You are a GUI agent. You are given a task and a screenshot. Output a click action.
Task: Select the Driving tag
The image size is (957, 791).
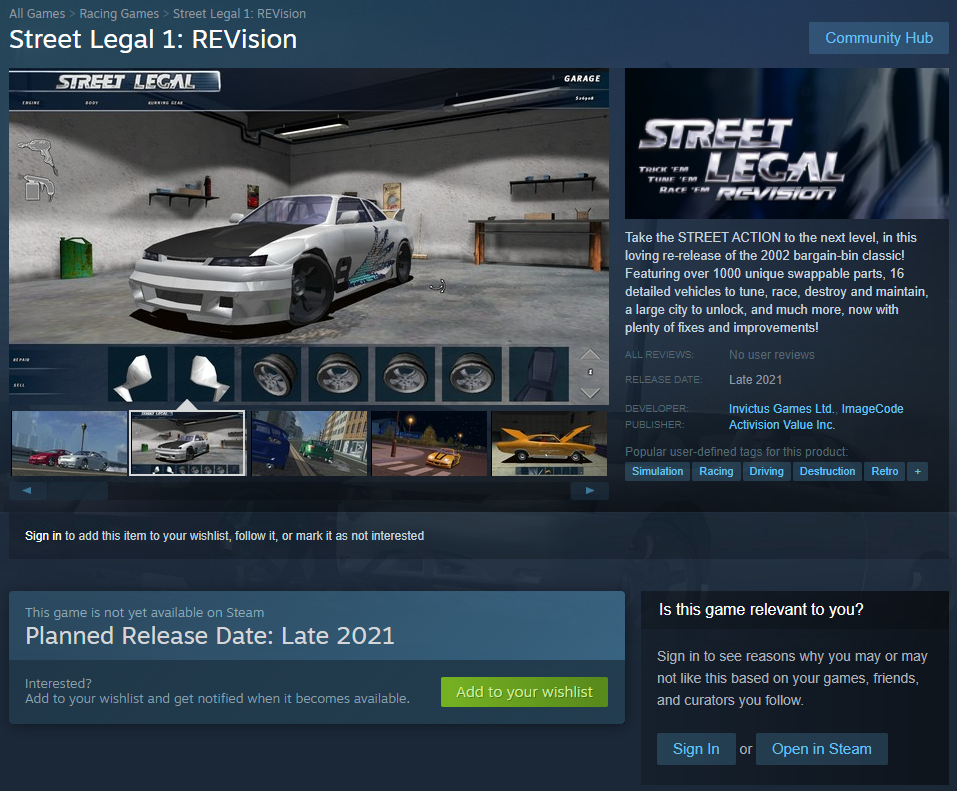pos(766,471)
